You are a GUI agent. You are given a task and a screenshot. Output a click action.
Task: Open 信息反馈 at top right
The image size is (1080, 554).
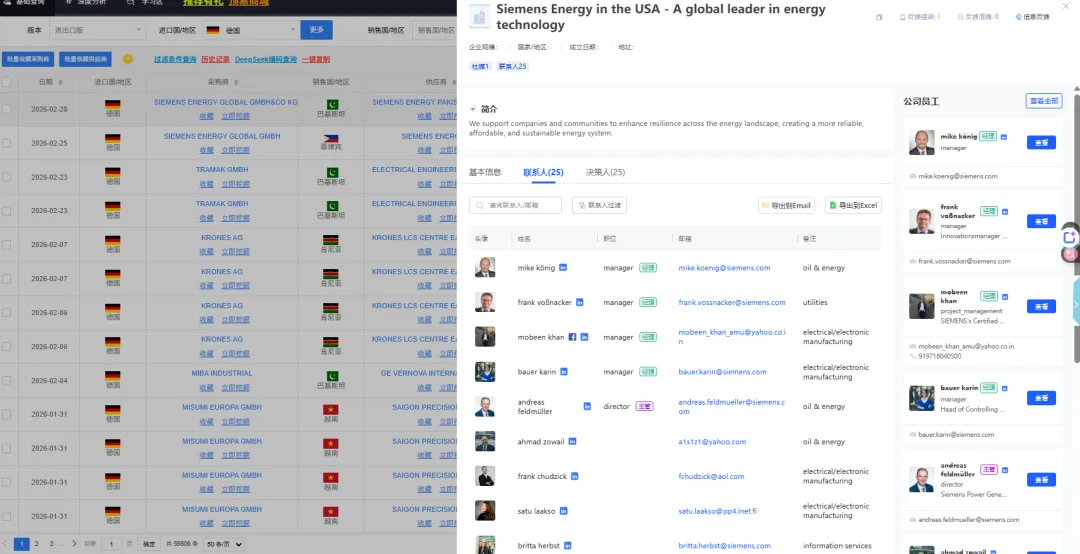[1032, 17]
